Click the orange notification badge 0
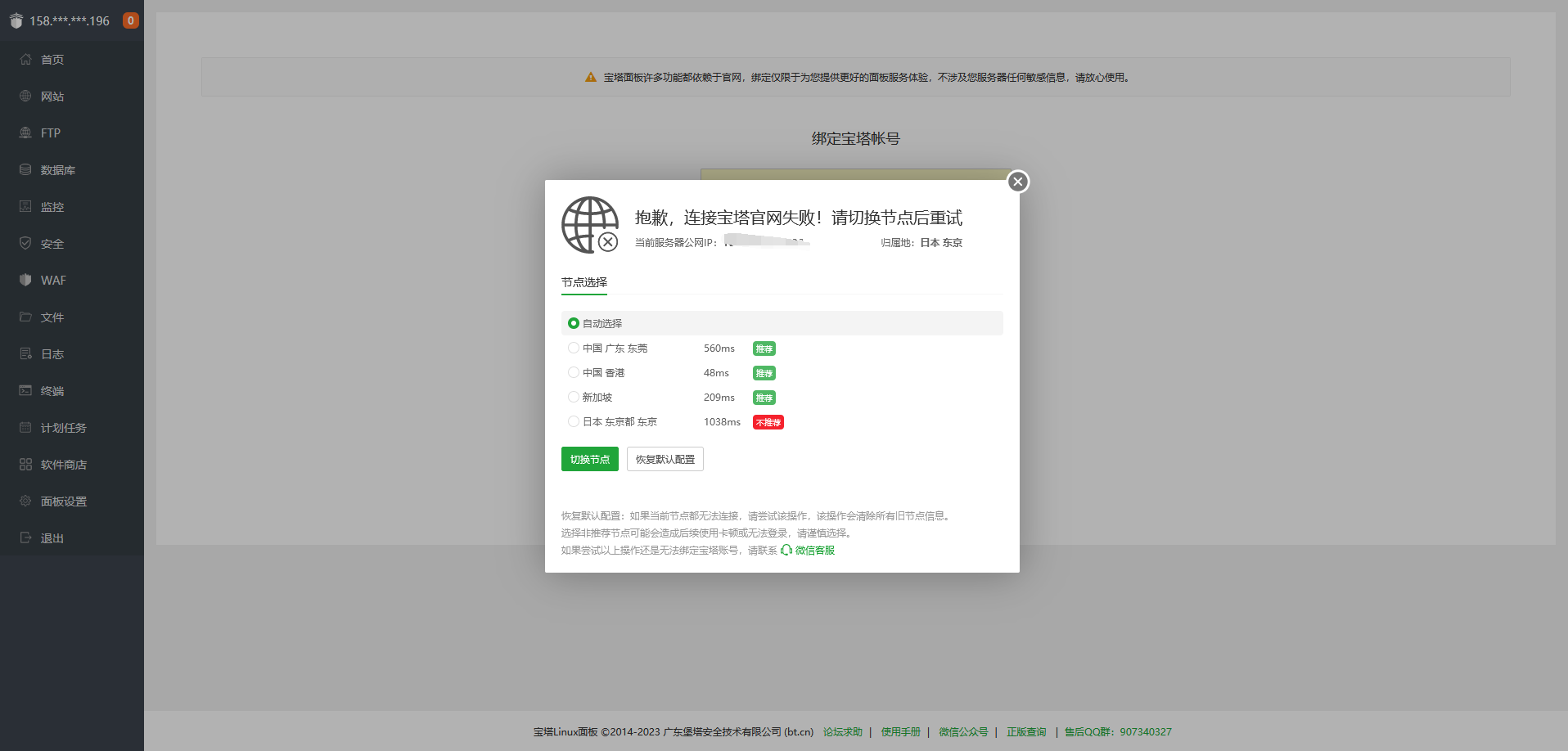The height and width of the screenshot is (751, 1568). click(130, 20)
